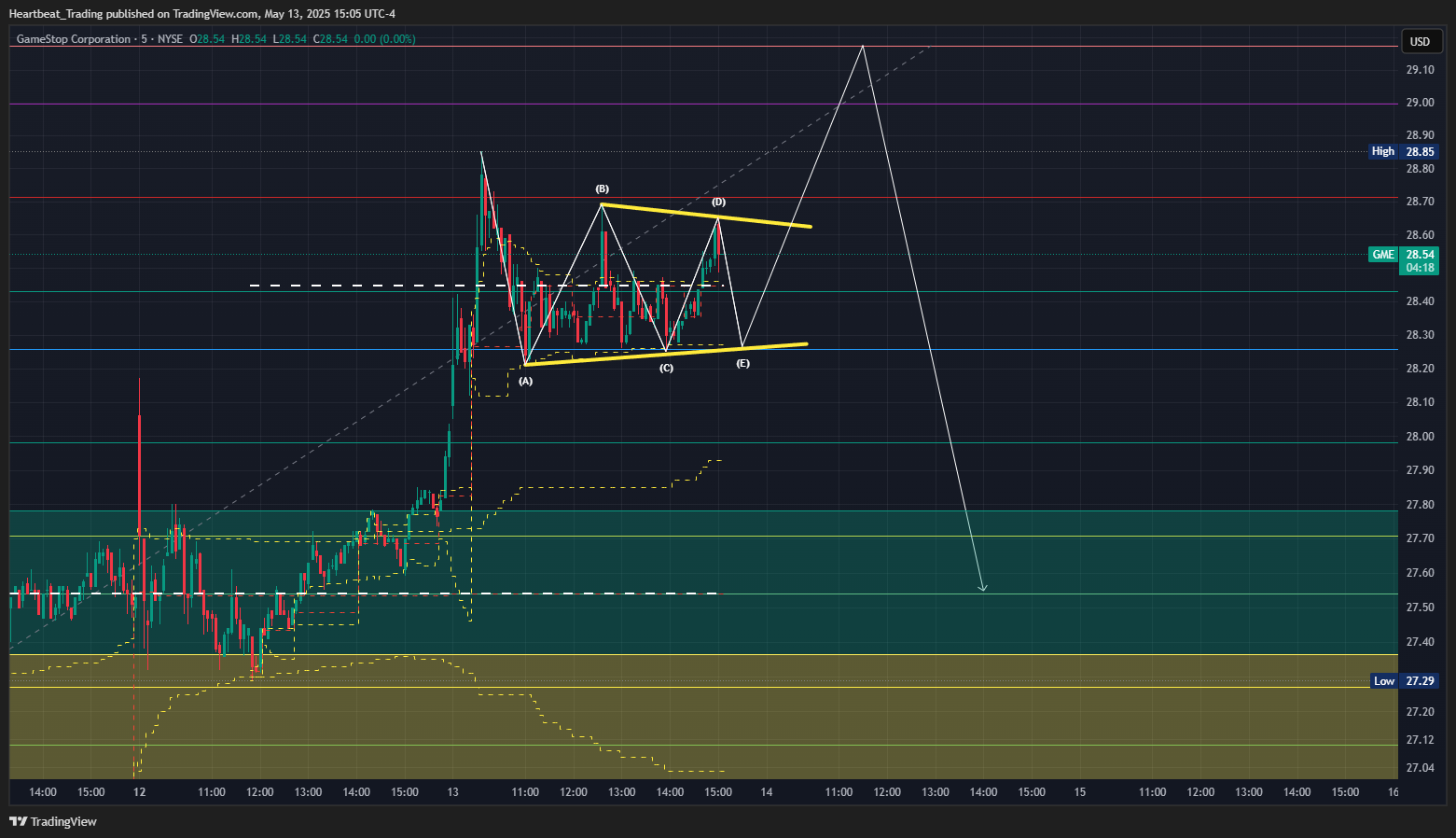
Task: Click the GME 28.54 current price tag
Action: pyautogui.click(x=1404, y=254)
